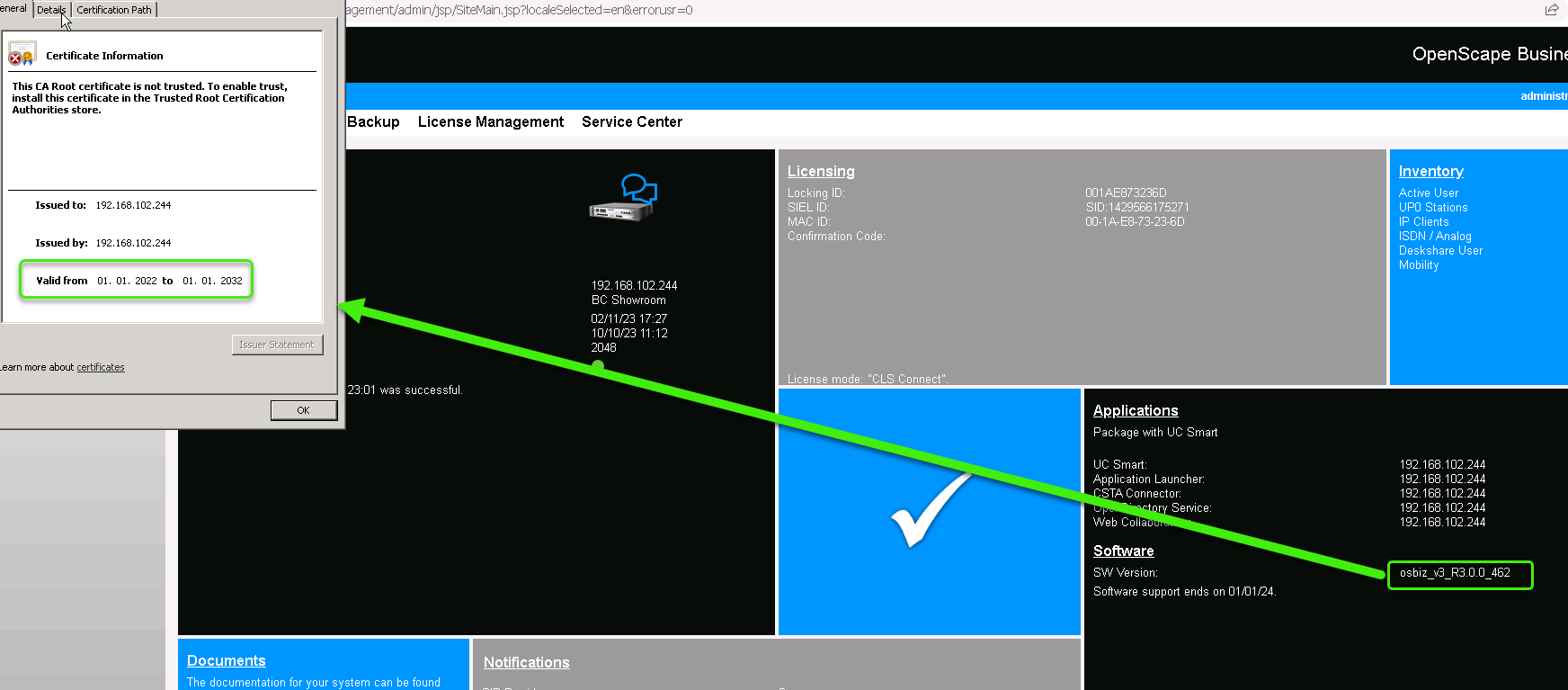Open the Applications section heading link
Screen dimensions: 1568x690
click(1136, 410)
